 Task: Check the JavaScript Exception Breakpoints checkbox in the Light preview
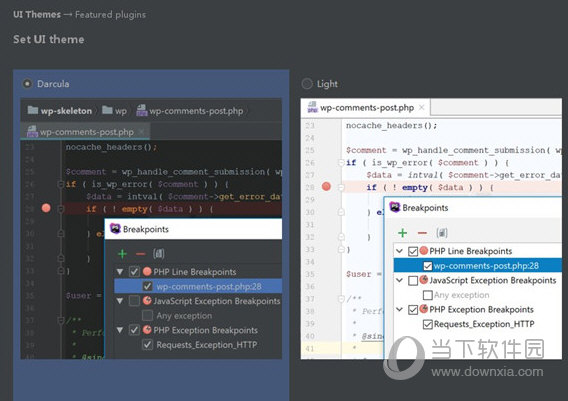413,280
